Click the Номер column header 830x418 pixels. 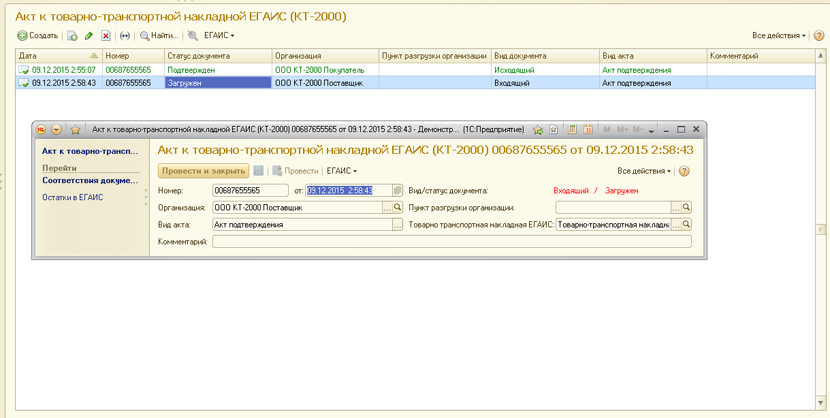[x=133, y=56]
